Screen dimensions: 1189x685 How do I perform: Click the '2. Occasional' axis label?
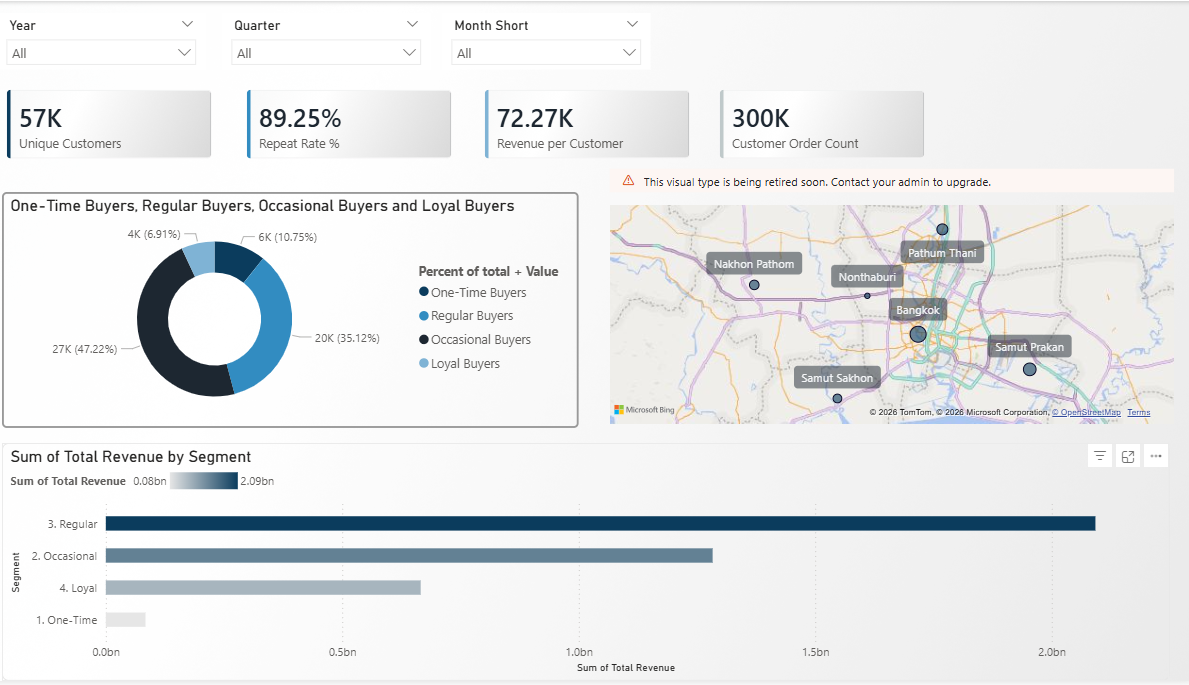pyautogui.click(x=64, y=555)
